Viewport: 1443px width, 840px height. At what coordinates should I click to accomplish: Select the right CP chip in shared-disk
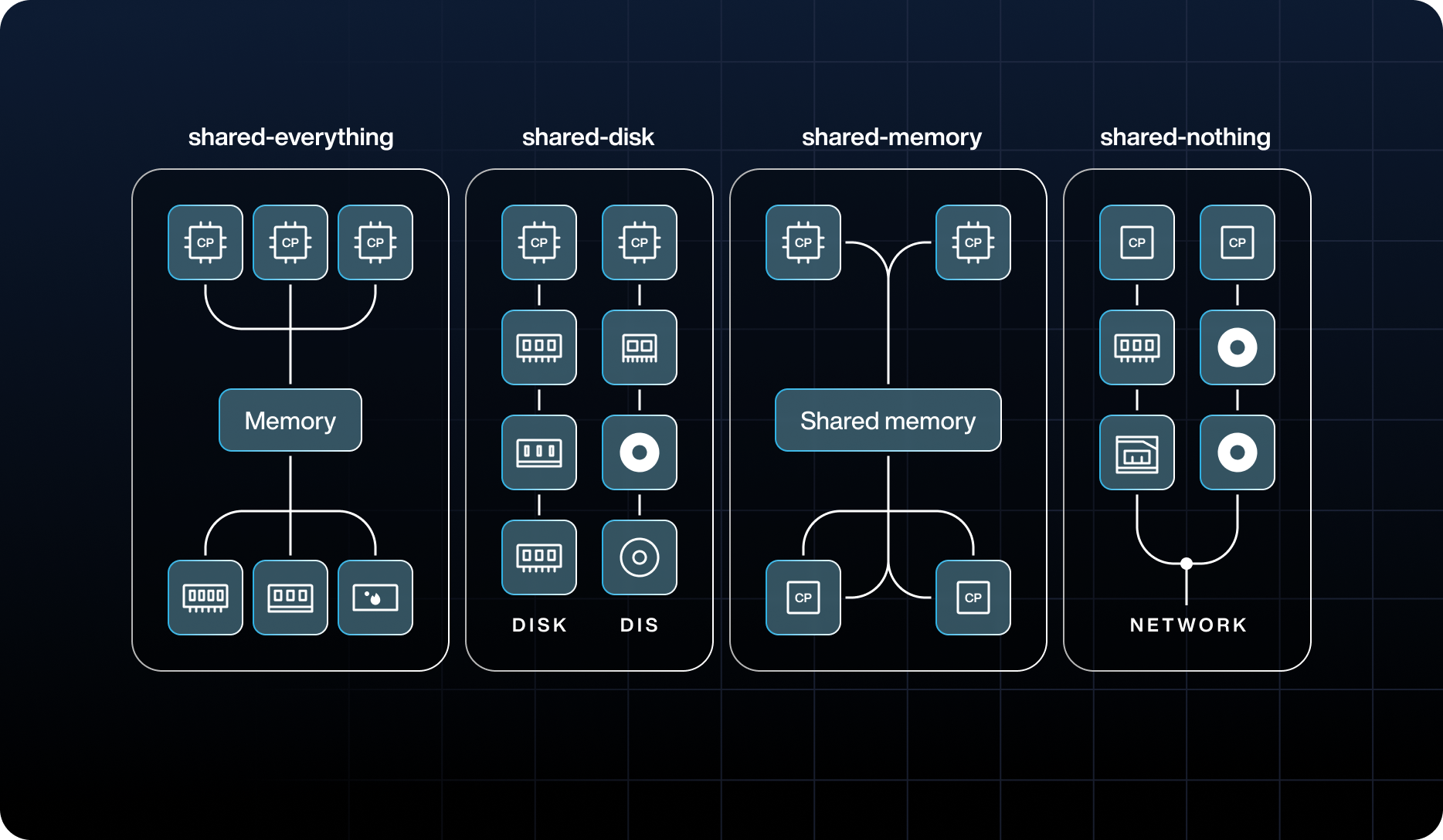point(640,242)
